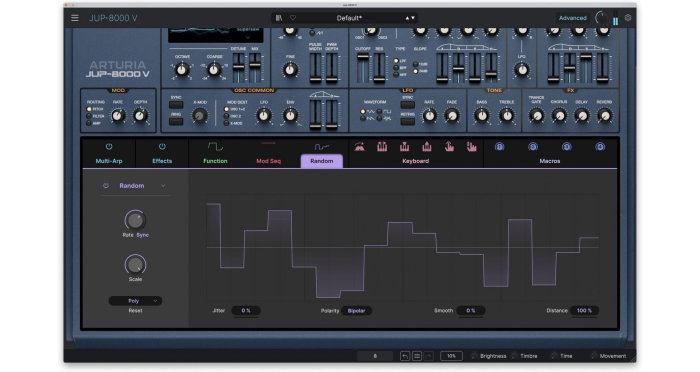The width and height of the screenshot is (700, 372).
Task: Click the Timbre macro knob
Action: 515,356
